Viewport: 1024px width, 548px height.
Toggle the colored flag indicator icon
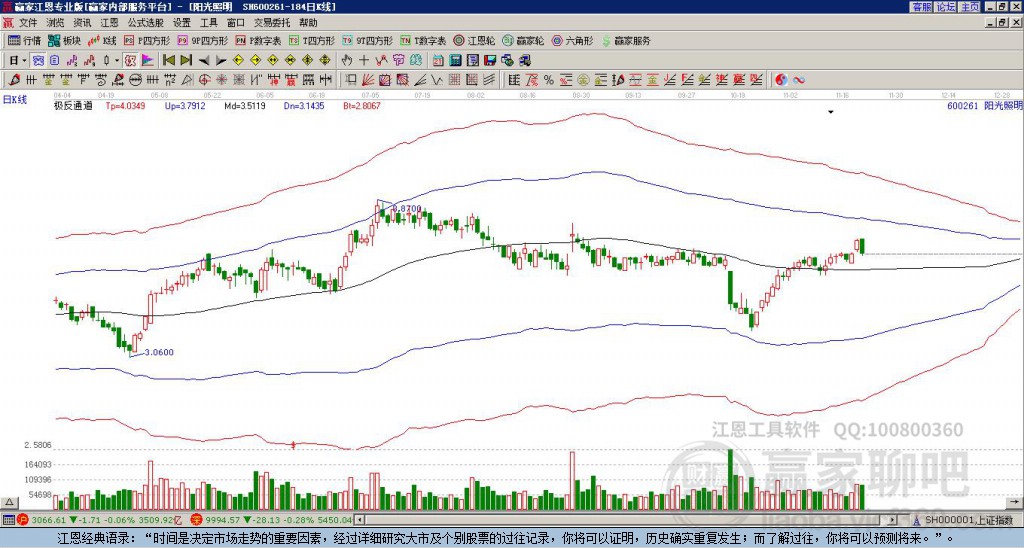click(148, 61)
